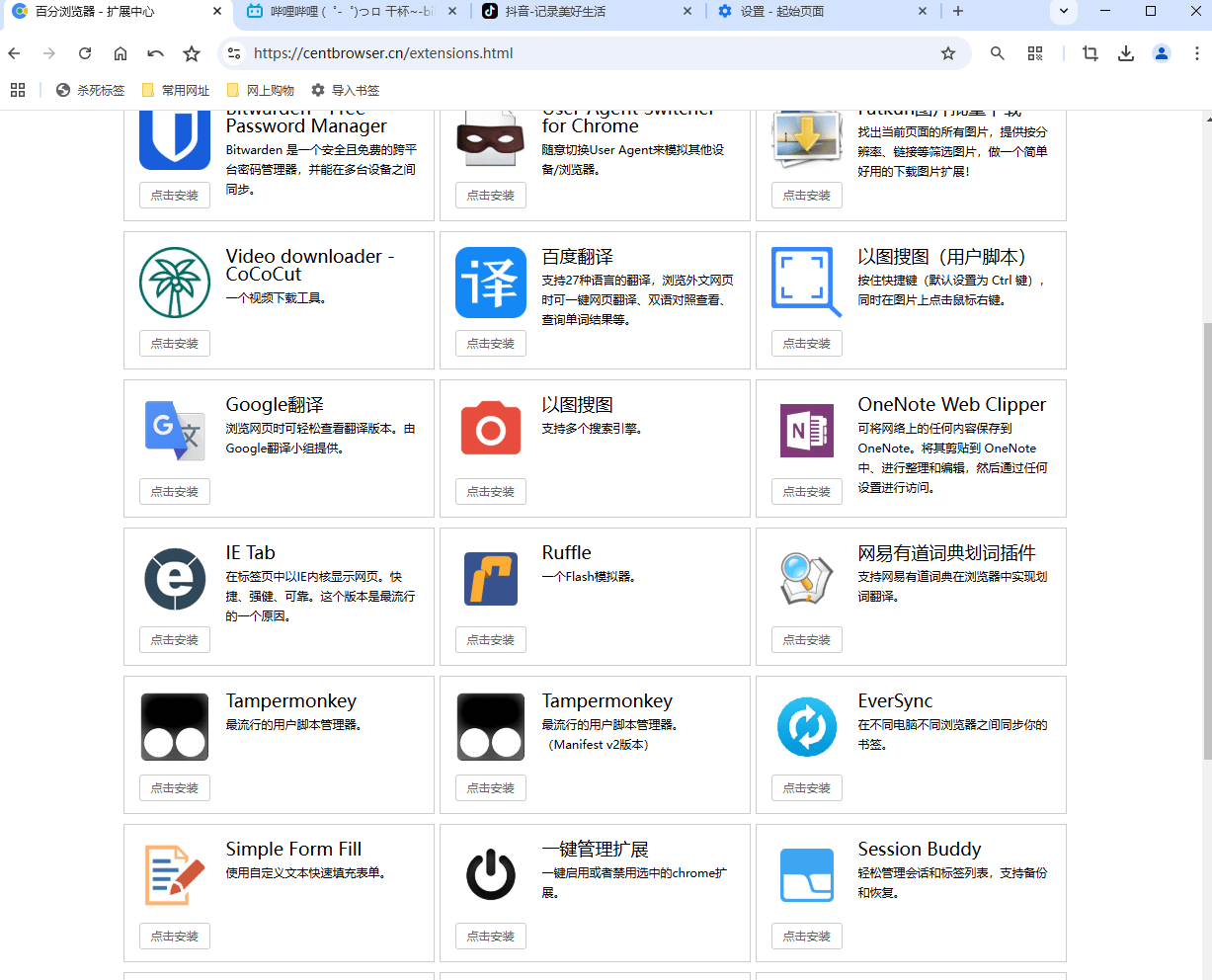This screenshot has width=1212, height=980.
Task: Click 点击安装 under Simple Form Fill
Action: 175,937
